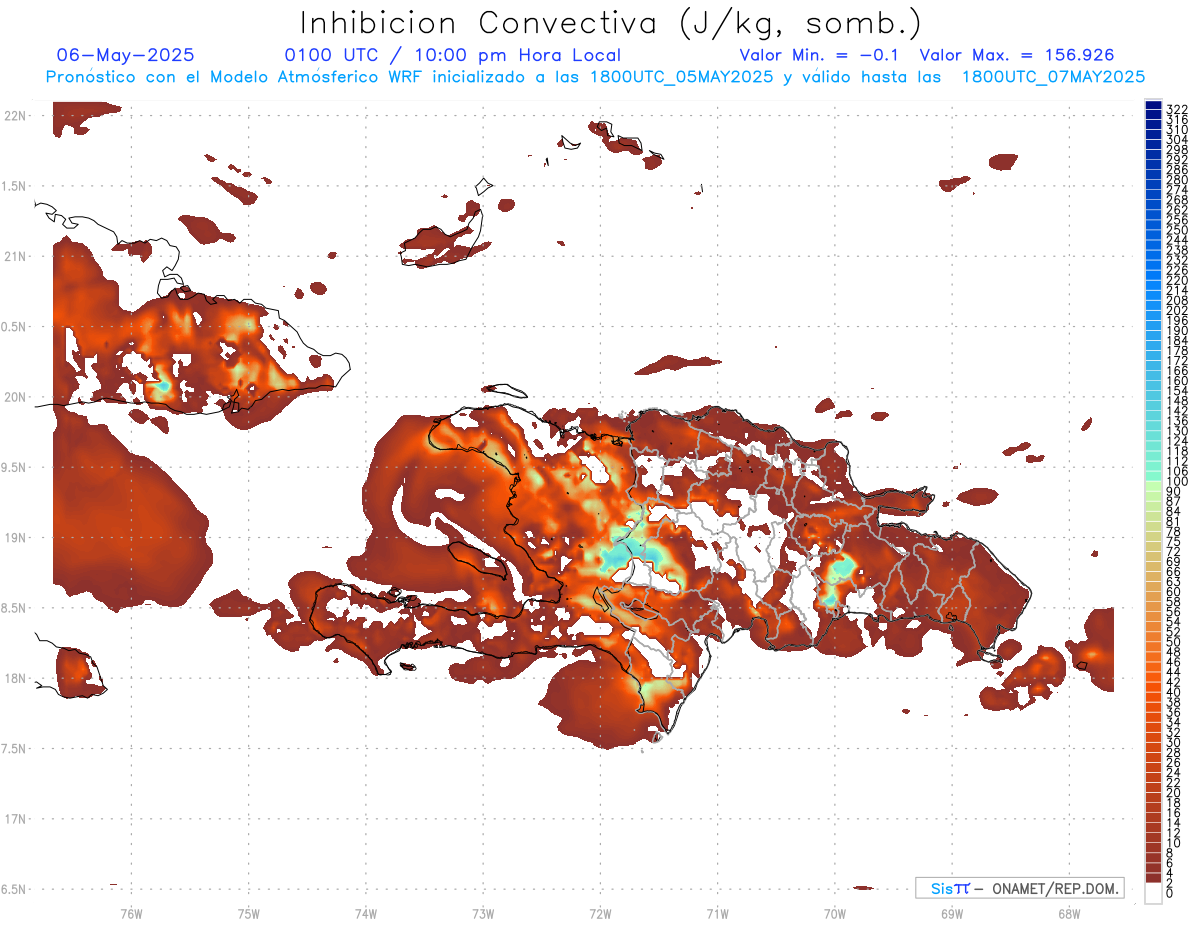Click the 'Valor Max. = 156.926' readout
Viewport: 1200px width, 927px height.
pos(1016,55)
